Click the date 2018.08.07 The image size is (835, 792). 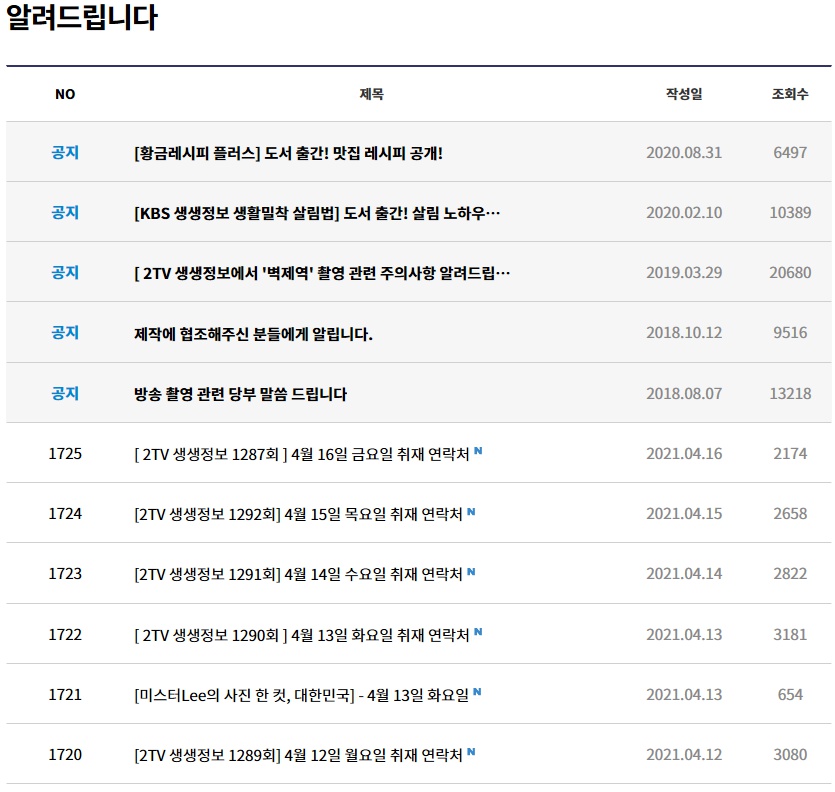(684, 394)
